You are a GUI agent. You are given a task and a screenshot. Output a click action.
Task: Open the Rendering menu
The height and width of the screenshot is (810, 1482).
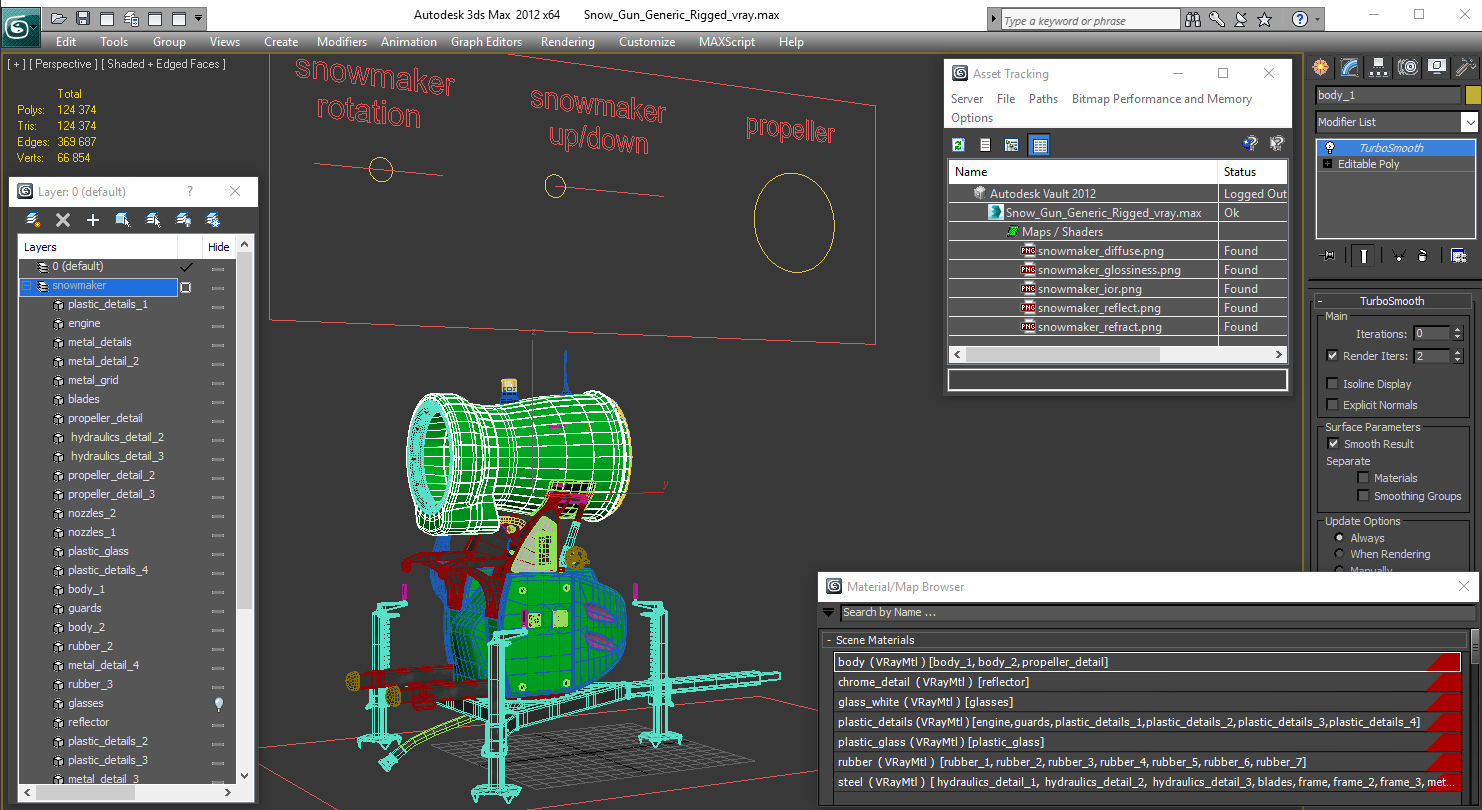coord(568,42)
